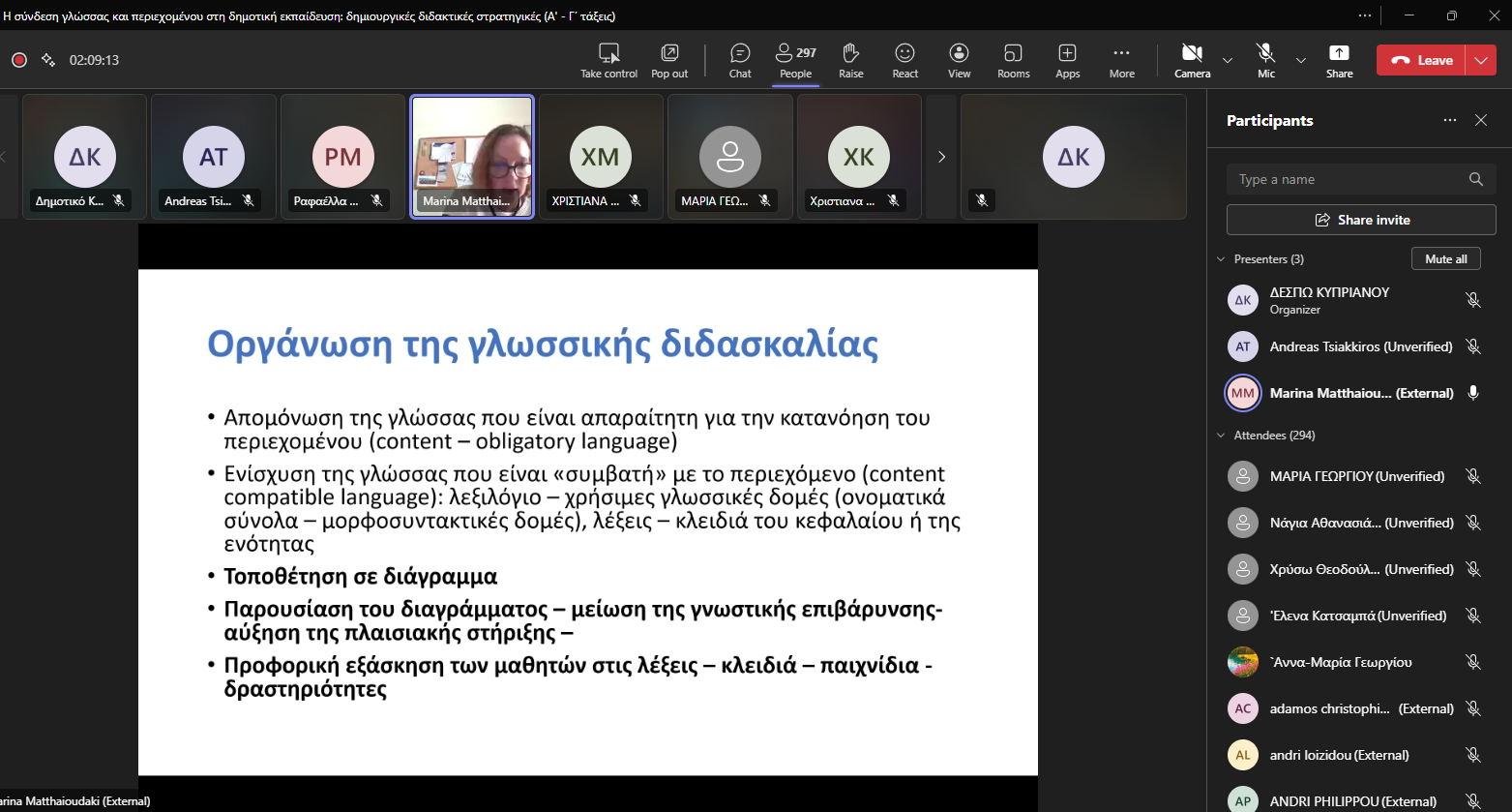Image resolution: width=1512 pixels, height=812 pixels.
Task: Open the More actions menu
Action: (1121, 60)
